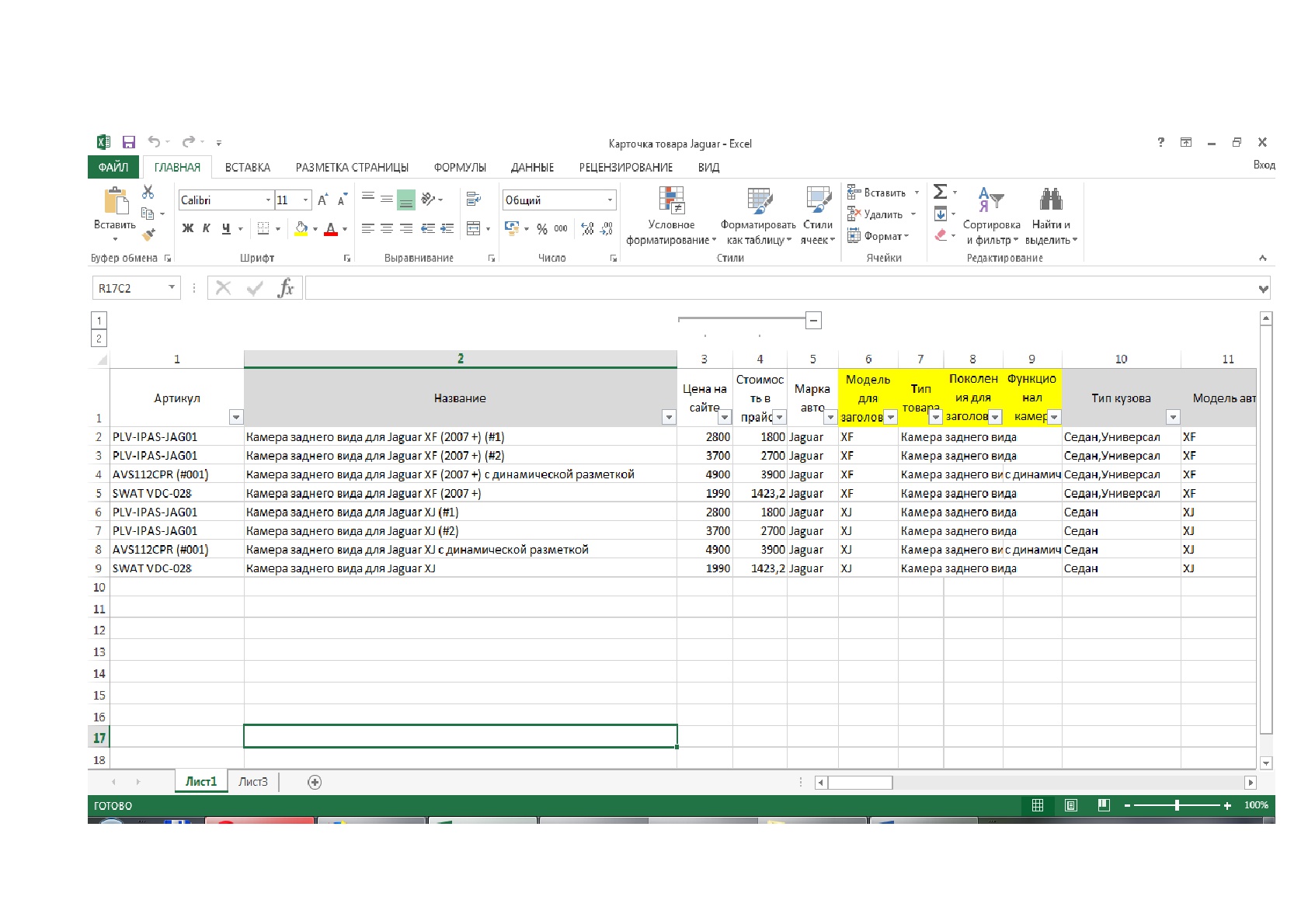This screenshot has height=924, width=1308.
Task: Switch to ДАННЫЕ ribbon tab
Action: point(532,167)
